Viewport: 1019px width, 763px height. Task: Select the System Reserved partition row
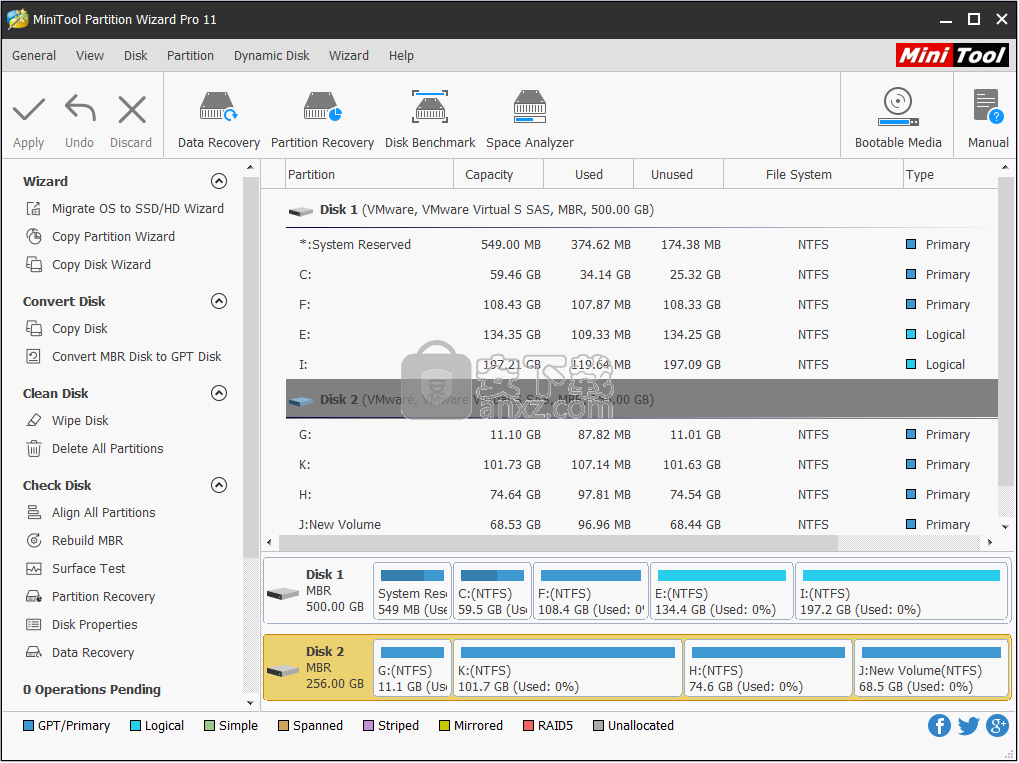tap(641, 245)
